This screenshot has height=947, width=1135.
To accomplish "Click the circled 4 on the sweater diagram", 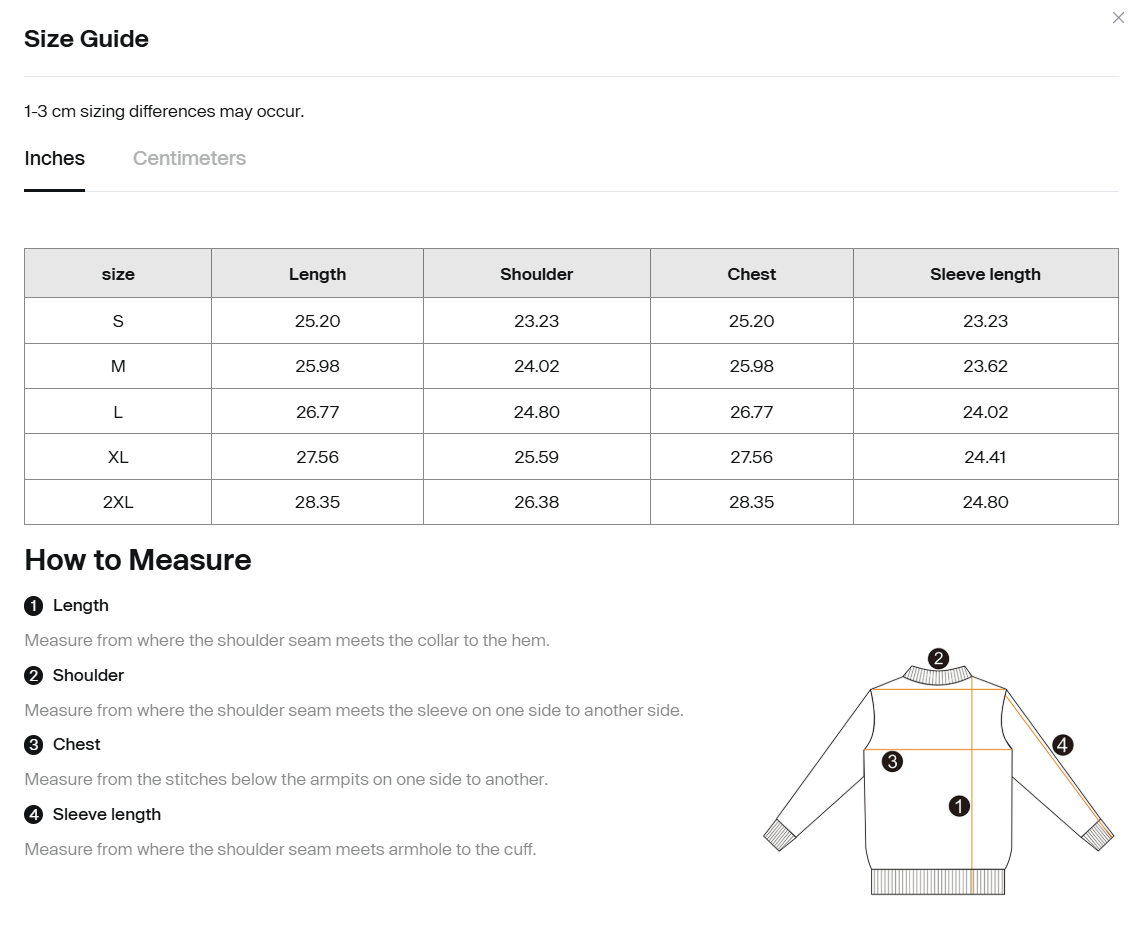I will pos(1063,744).
